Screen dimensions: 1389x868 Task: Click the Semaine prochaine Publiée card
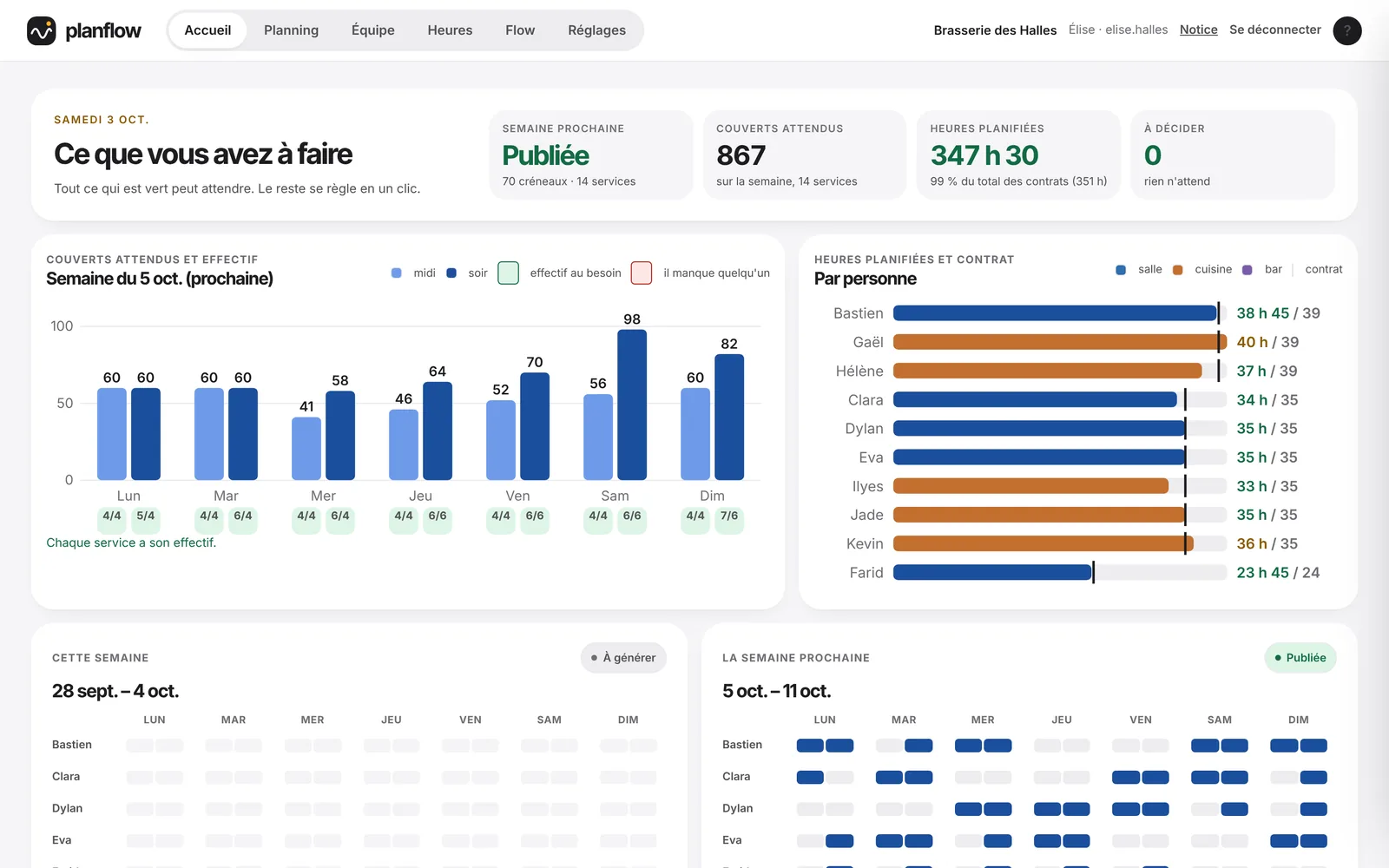click(590, 155)
